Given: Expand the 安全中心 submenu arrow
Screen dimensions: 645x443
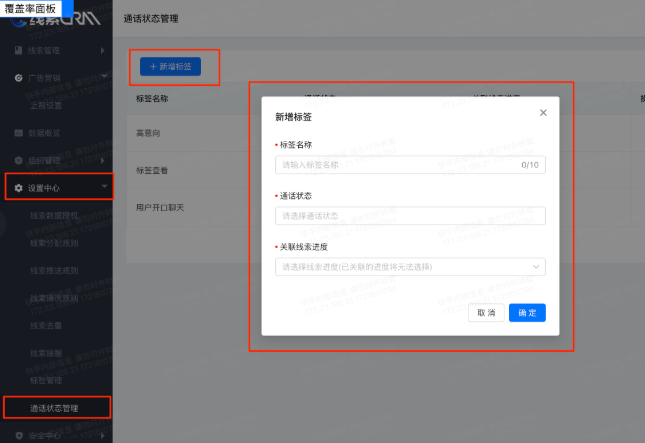Looking at the screenshot, I should (102, 435).
